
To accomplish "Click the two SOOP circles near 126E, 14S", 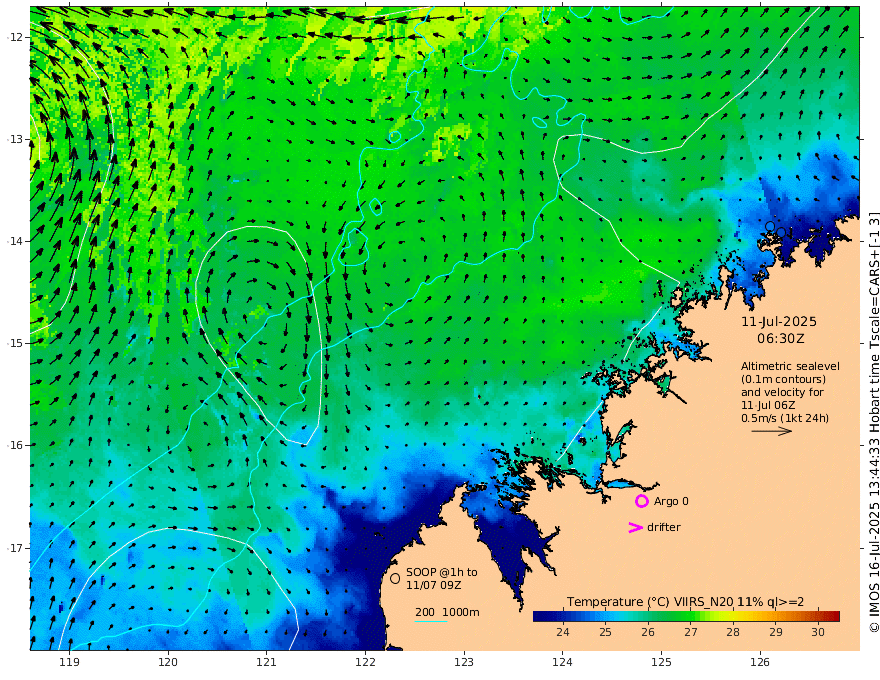I will [775, 229].
